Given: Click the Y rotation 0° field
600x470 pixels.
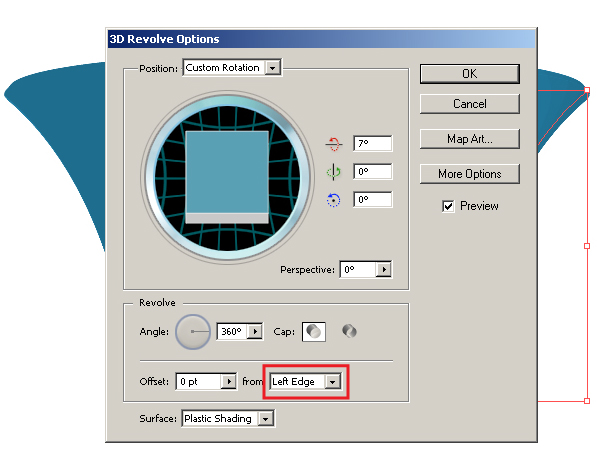Looking at the screenshot, I should tap(373, 171).
